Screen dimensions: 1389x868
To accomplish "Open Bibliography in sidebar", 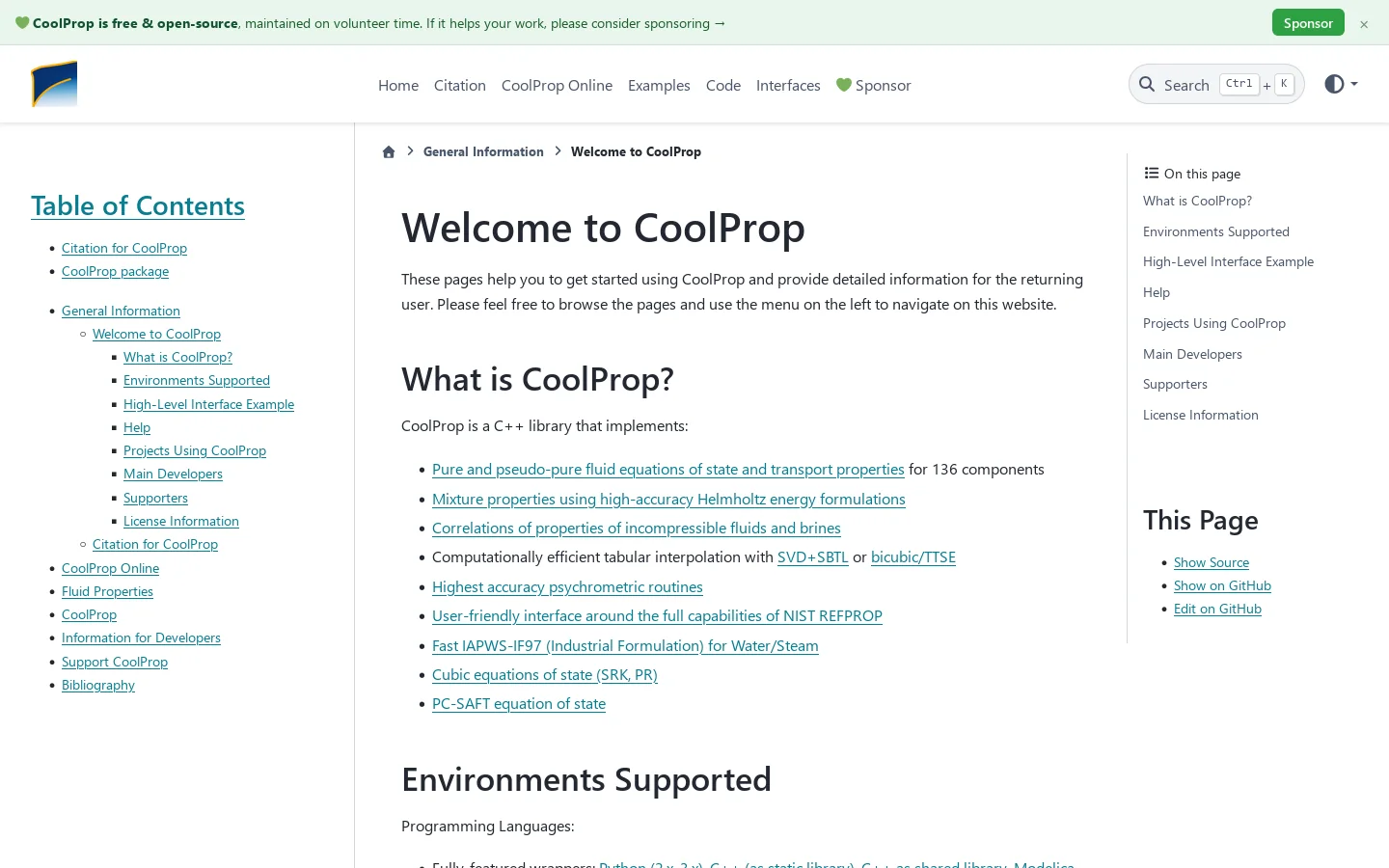I will 98,685.
